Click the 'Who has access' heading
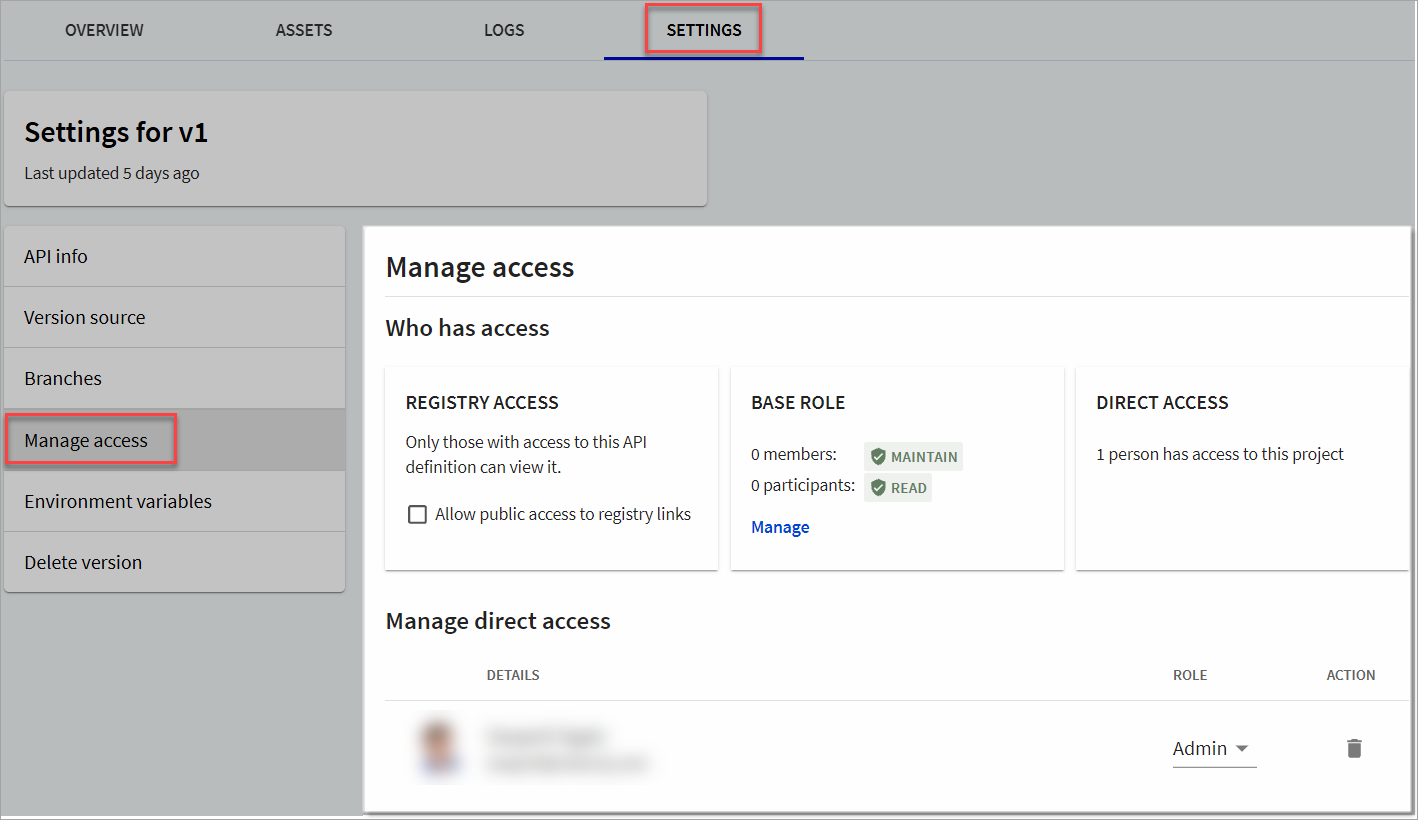Image resolution: width=1418 pixels, height=820 pixels. (x=468, y=328)
